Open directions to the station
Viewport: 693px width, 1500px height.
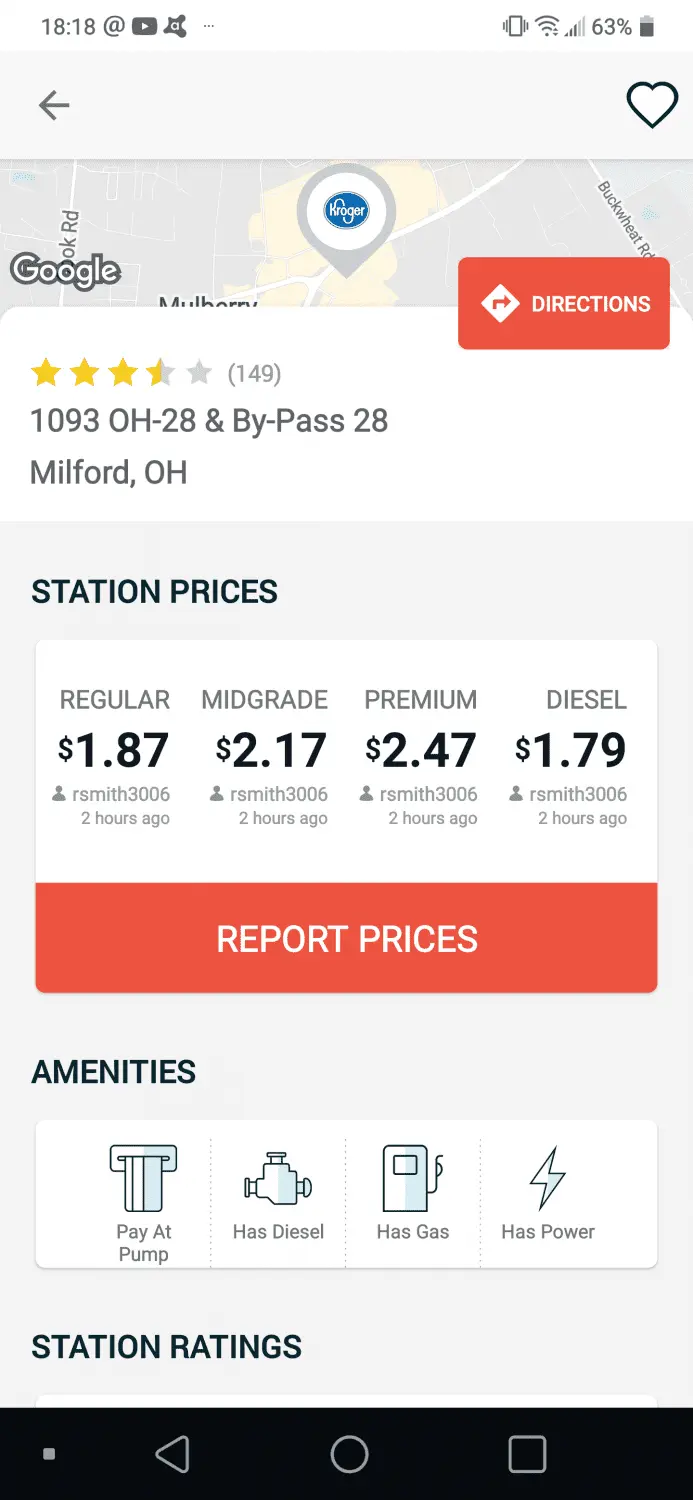(564, 304)
